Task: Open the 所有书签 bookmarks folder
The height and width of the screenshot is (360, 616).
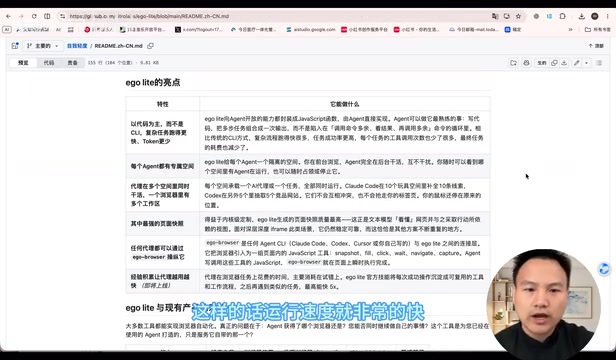Action: (598, 29)
